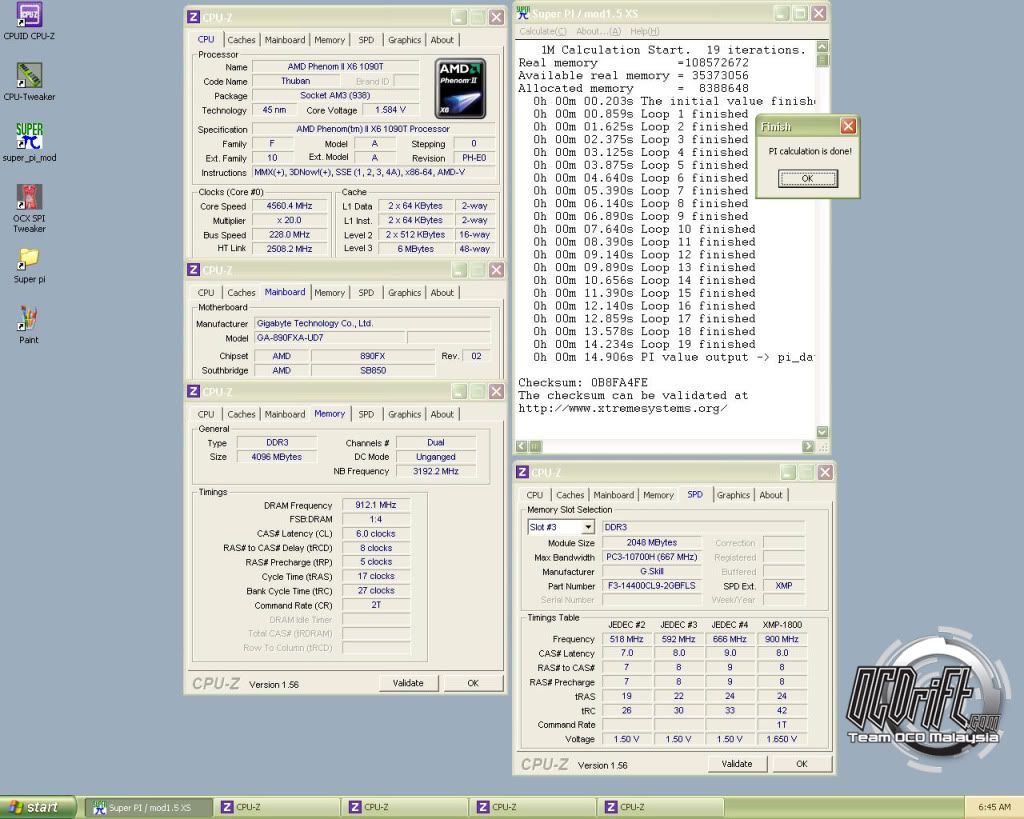
Task: Open the Calculate menu in Super PI
Action: (x=543, y=32)
